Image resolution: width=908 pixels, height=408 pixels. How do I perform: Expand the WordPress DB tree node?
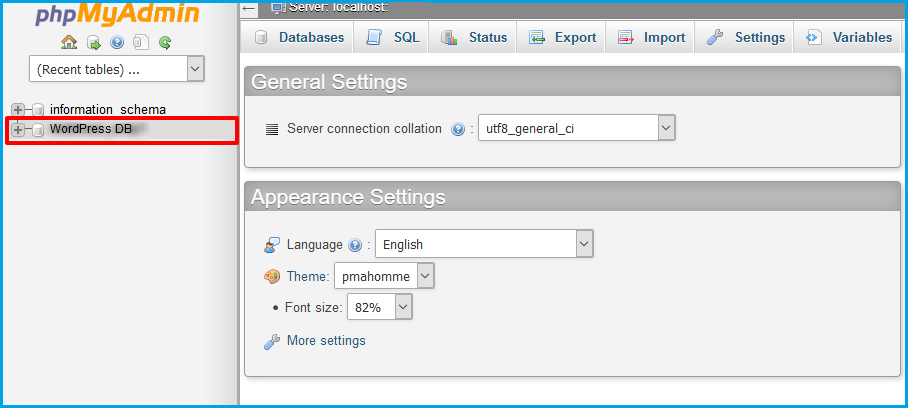click(18, 130)
